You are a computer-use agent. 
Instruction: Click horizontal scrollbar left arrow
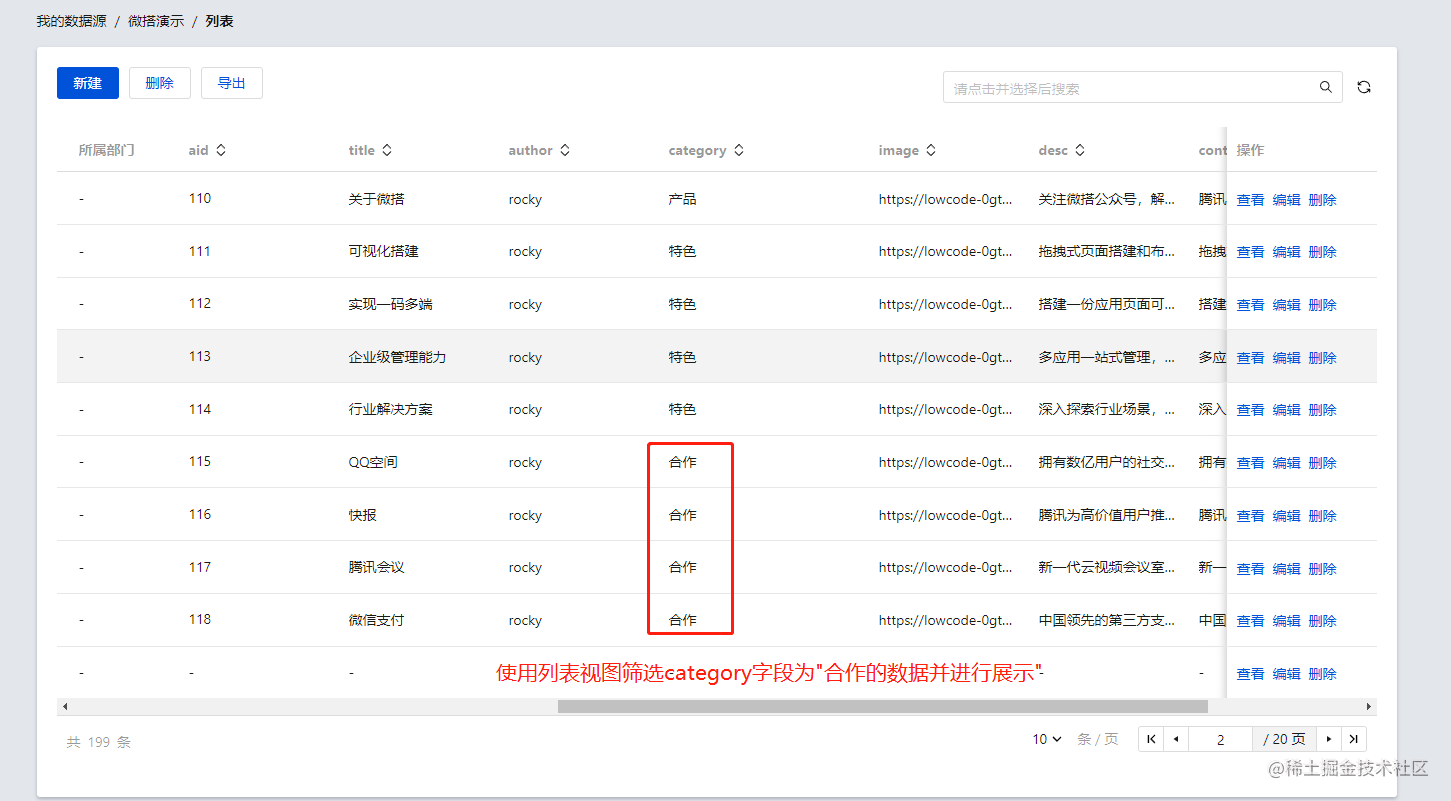65,706
